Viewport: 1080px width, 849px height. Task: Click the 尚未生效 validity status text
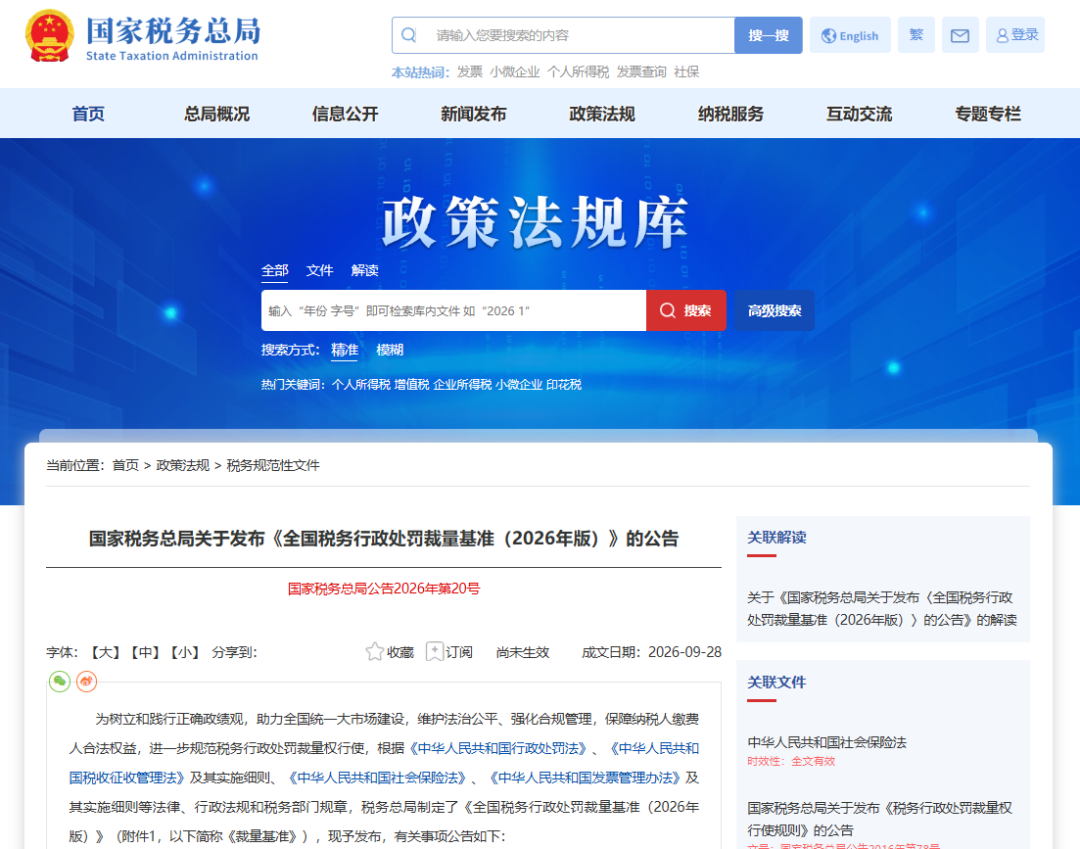coord(523,652)
